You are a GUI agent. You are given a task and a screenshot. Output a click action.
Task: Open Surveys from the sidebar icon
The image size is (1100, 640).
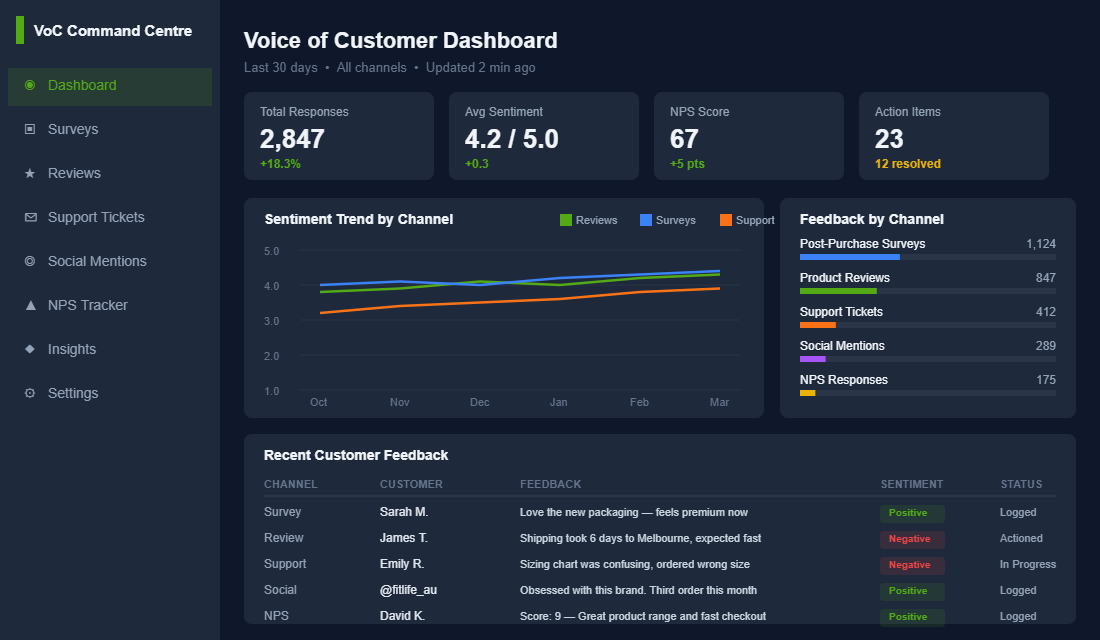tap(29, 129)
